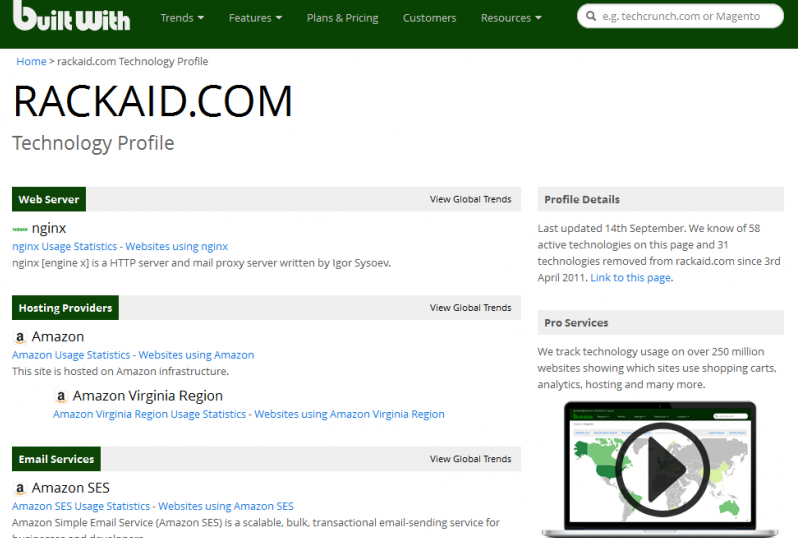This screenshot has width=798, height=538.
Task: Open the Trends dropdown menu
Action: coord(182,18)
